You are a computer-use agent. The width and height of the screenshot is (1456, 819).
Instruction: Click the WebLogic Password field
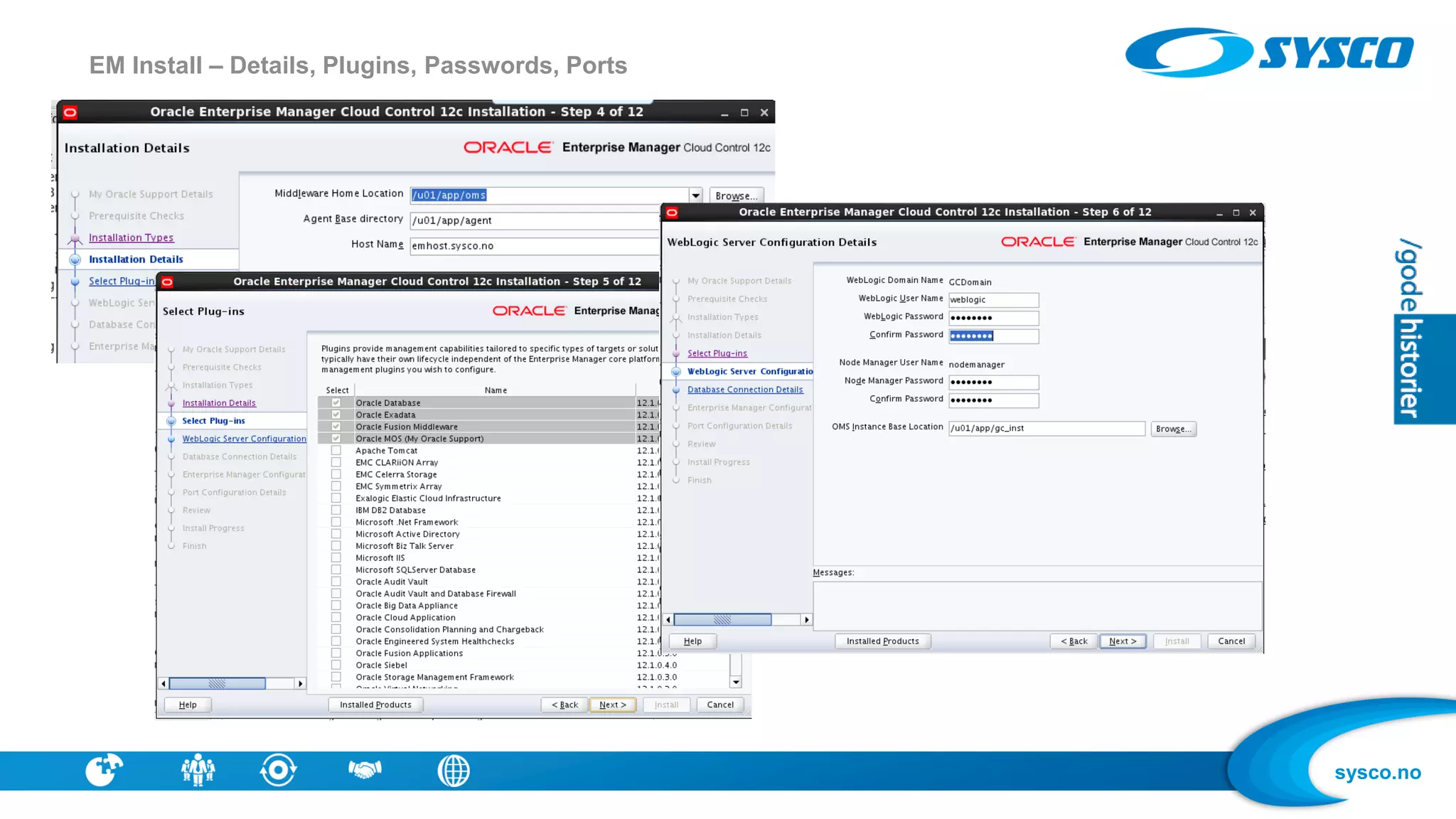993,318
